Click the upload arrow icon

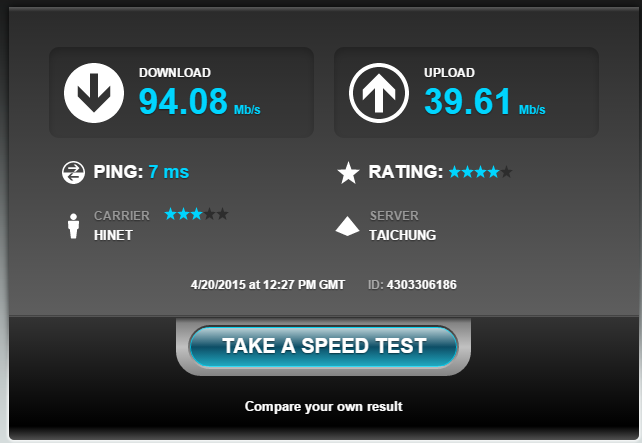[x=379, y=93]
